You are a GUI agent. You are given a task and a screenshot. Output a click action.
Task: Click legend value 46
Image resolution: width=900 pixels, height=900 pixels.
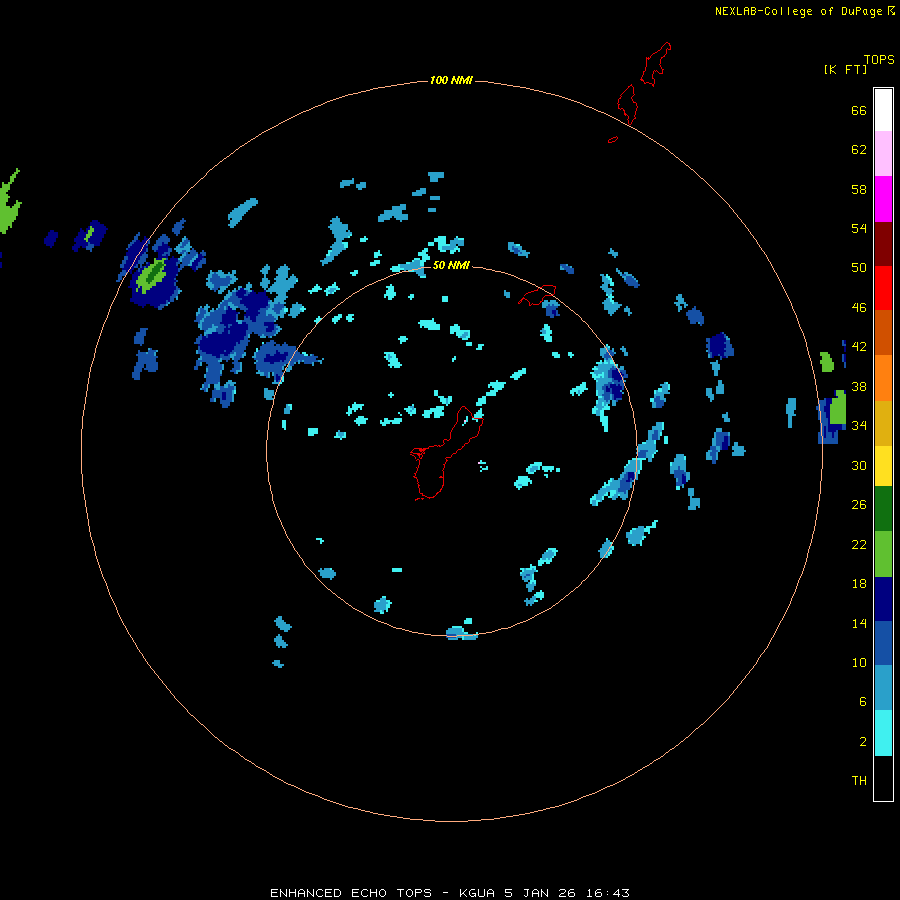(859, 308)
